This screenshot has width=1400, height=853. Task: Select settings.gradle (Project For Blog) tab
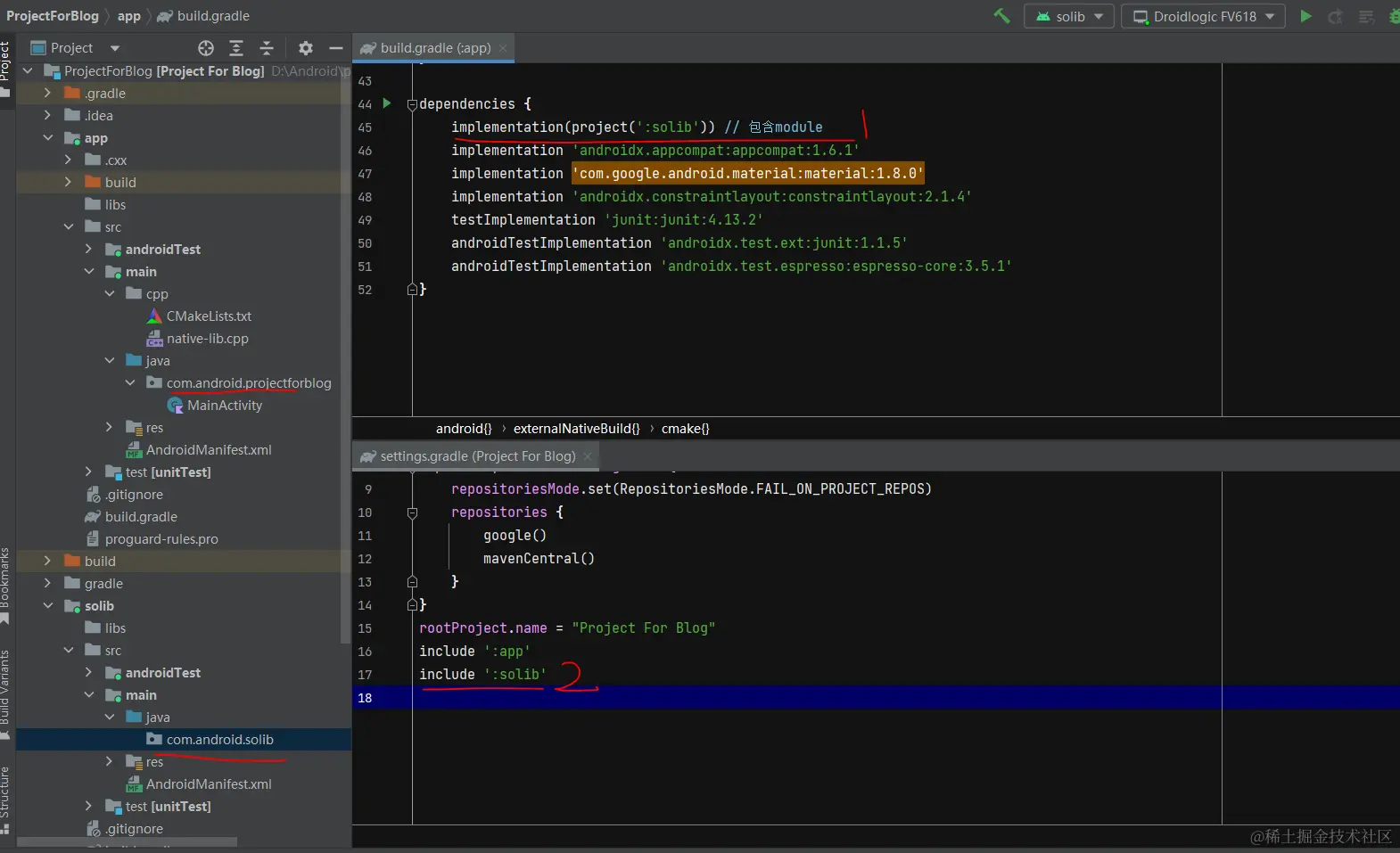477,456
